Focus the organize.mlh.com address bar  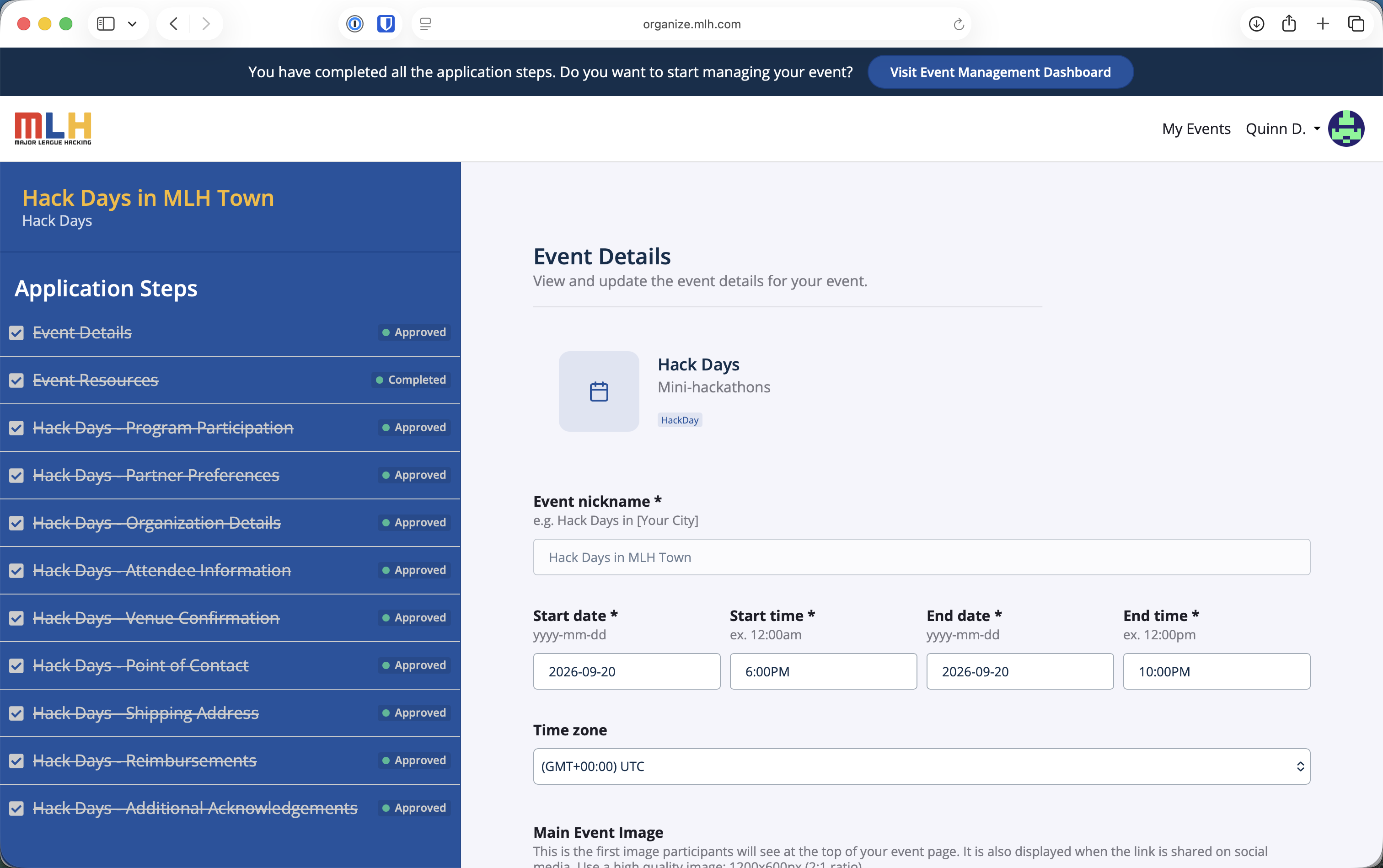pyautogui.click(x=691, y=24)
